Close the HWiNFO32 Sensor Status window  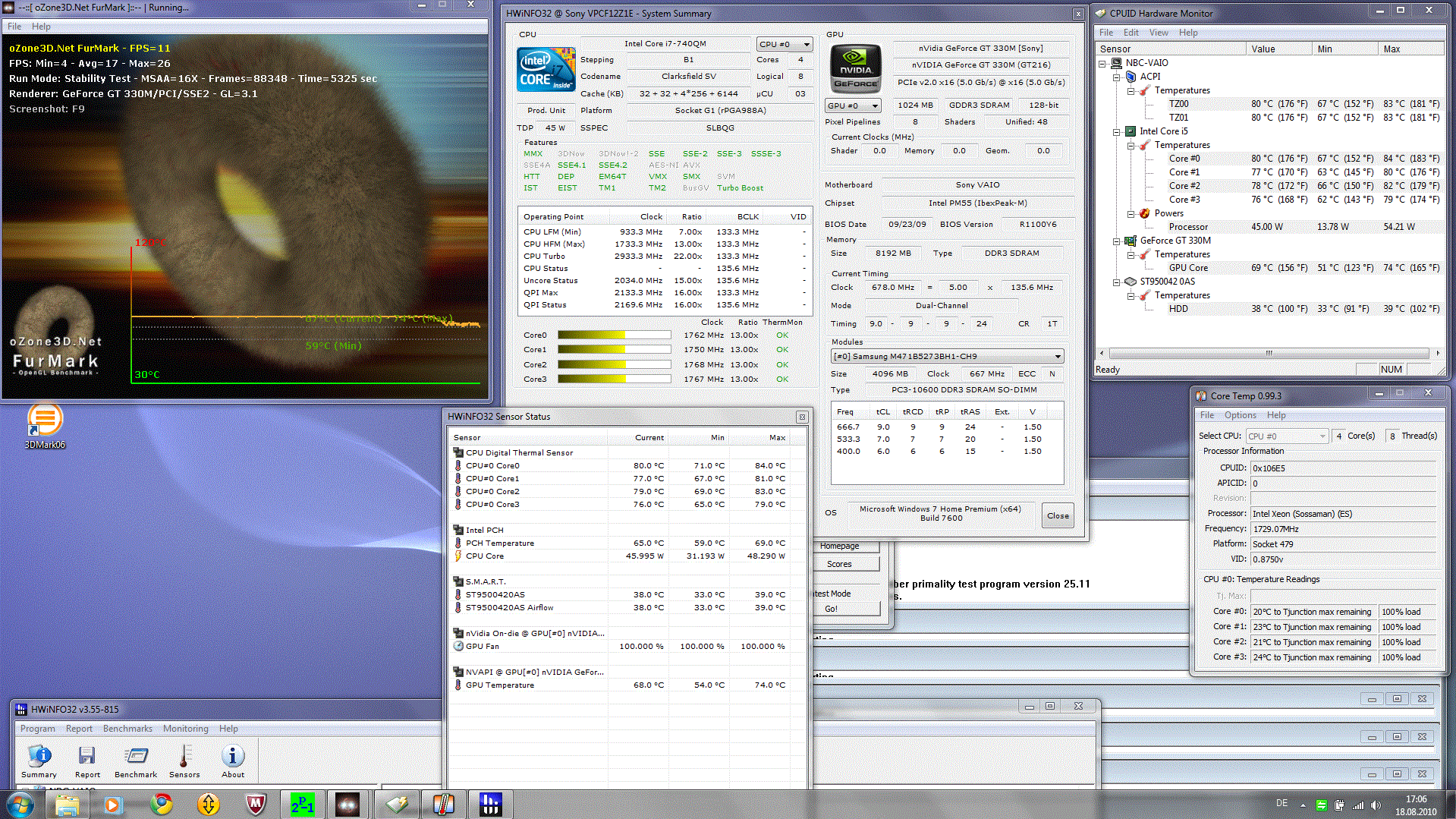802,417
